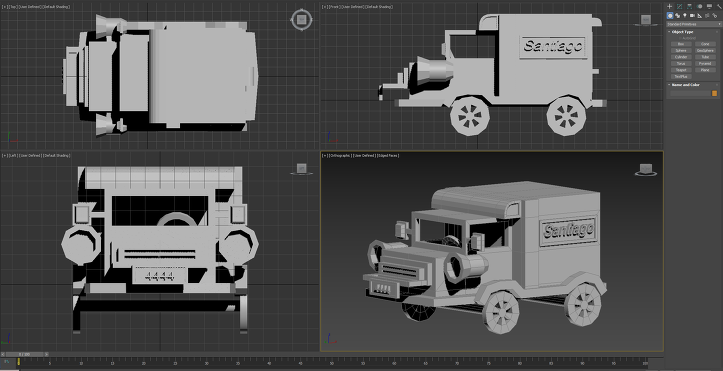
Task: Click the TextPlus primitive button
Action: [x=681, y=77]
